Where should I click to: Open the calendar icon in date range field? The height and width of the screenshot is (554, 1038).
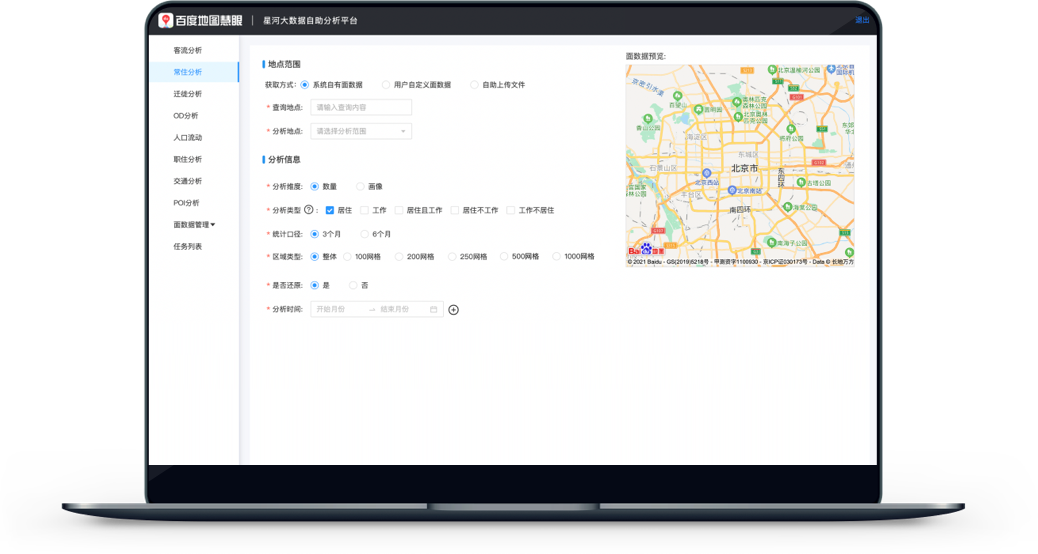[434, 309]
